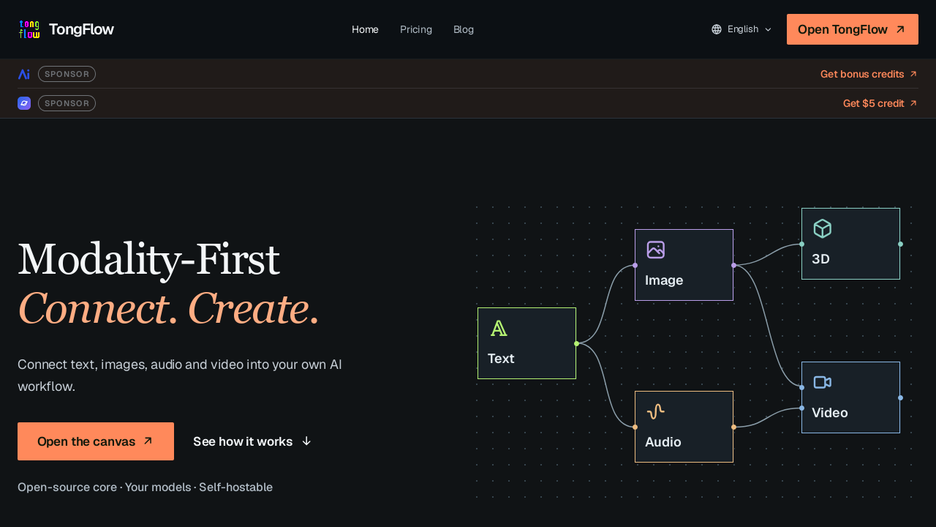Click the TongFlow colorful logo icon
The height and width of the screenshot is (527, 936).
click(x=29, y=29)
